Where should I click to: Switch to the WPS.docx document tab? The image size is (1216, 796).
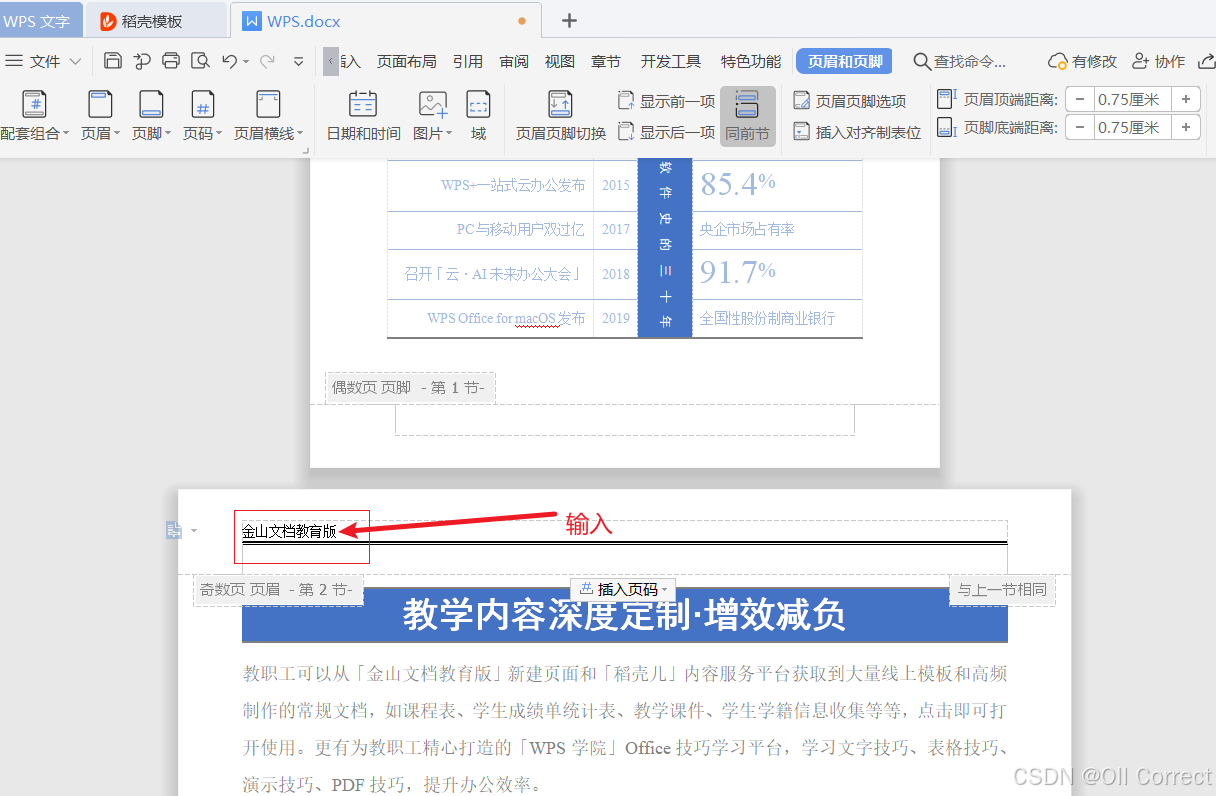(x=385, y=21)
